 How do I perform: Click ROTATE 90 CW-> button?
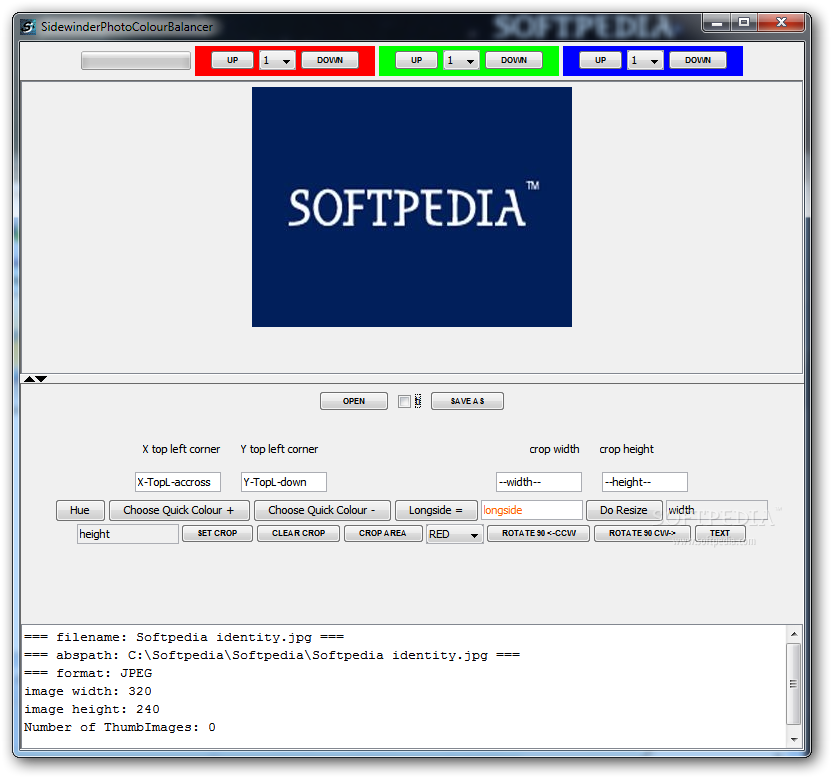642,533
